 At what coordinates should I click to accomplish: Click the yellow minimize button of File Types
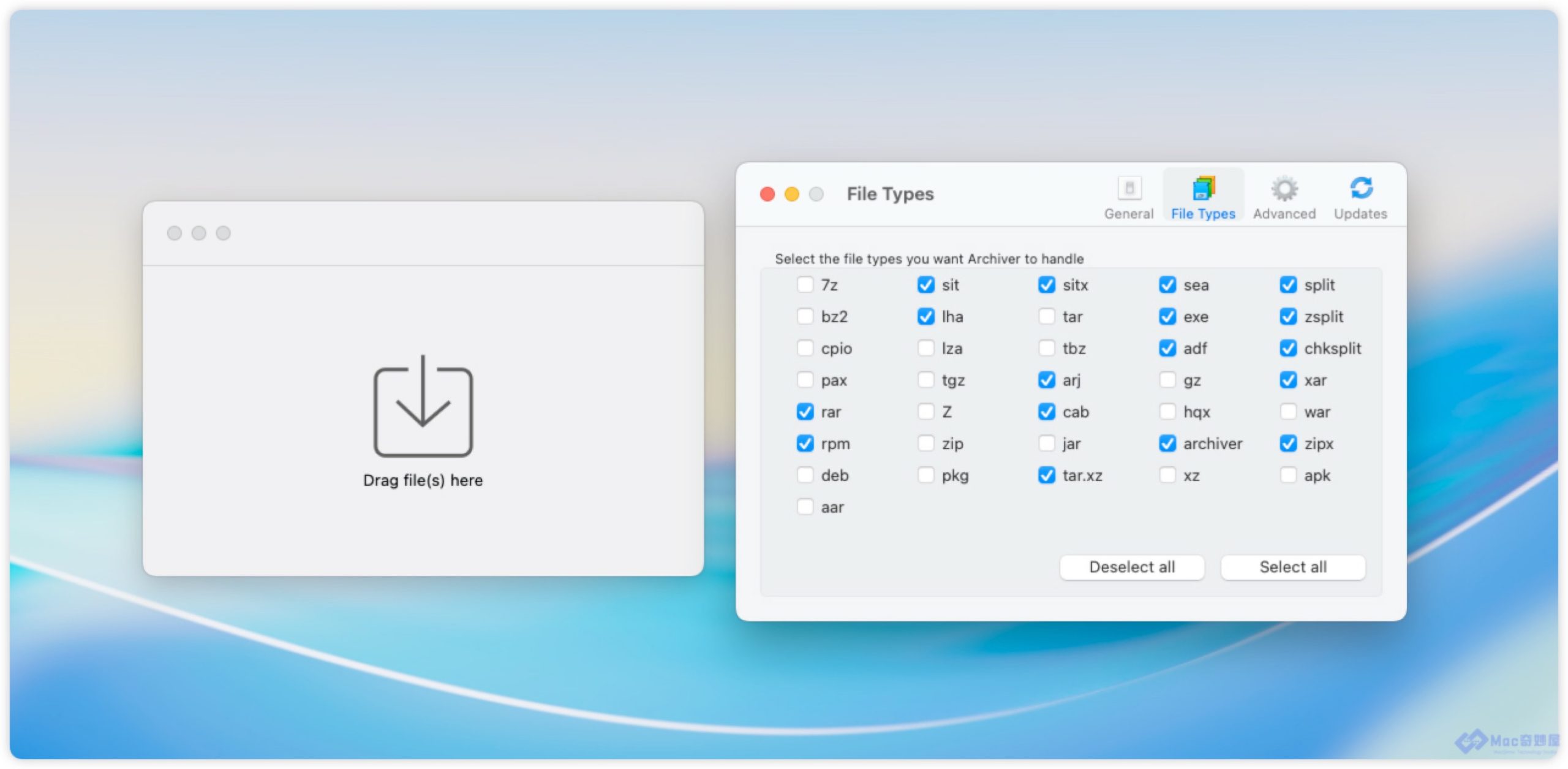pyautogui.click(x=792, y=194)
